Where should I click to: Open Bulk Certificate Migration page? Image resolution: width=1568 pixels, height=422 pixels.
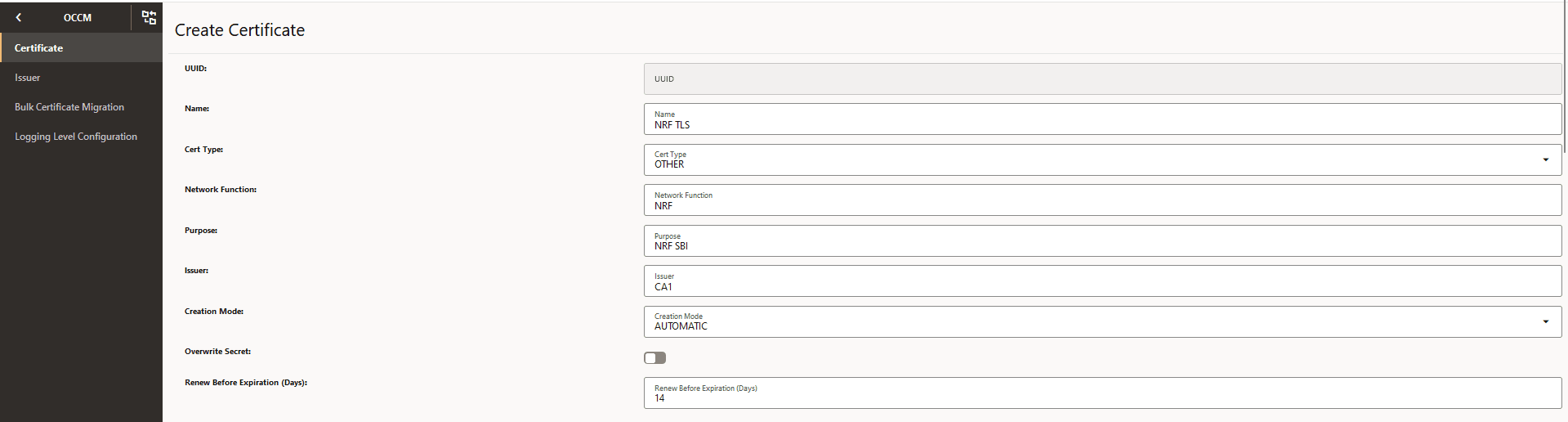81,107
